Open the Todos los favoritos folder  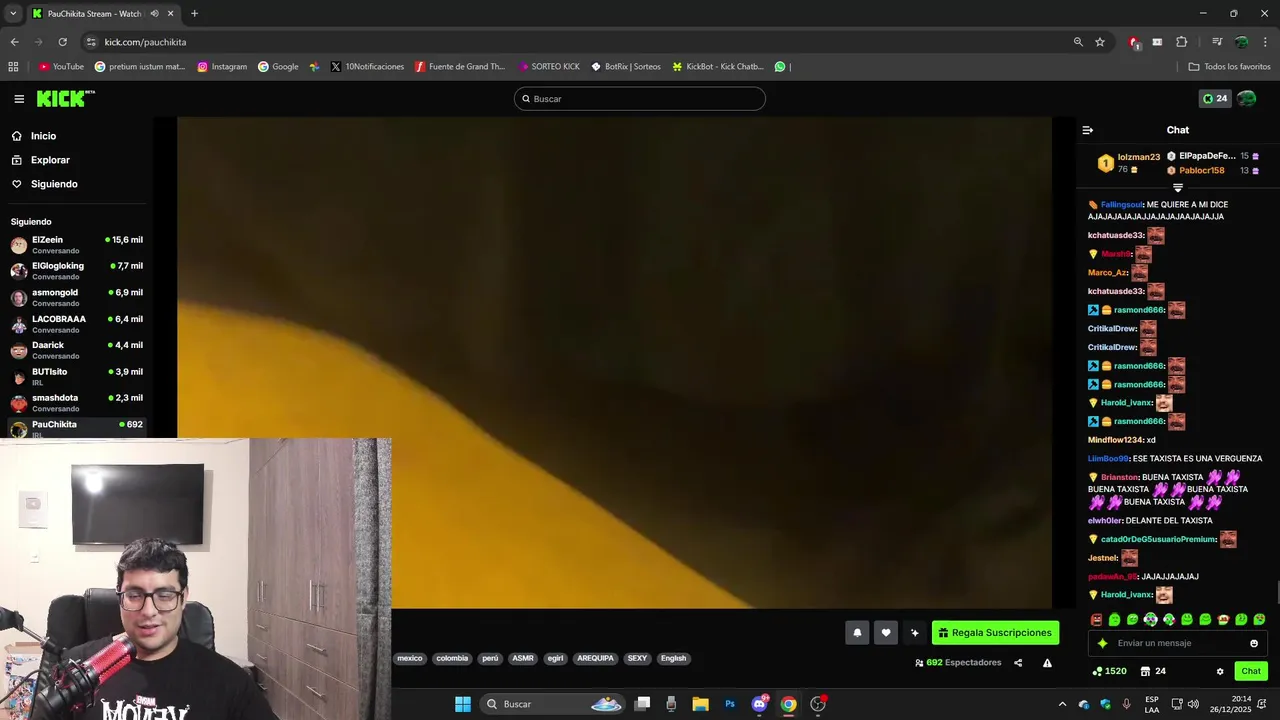click(1229, 67)
